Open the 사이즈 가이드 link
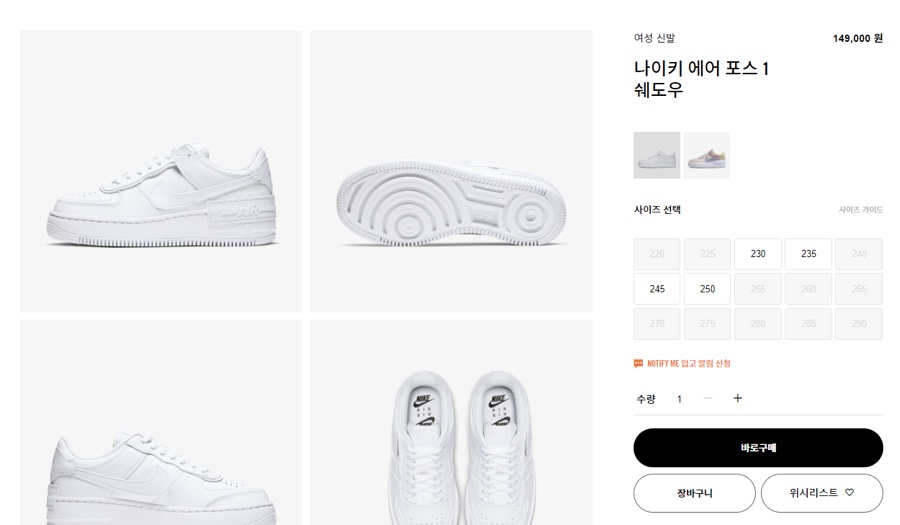The height and width of the screenshot is (525, 900). 860,210
